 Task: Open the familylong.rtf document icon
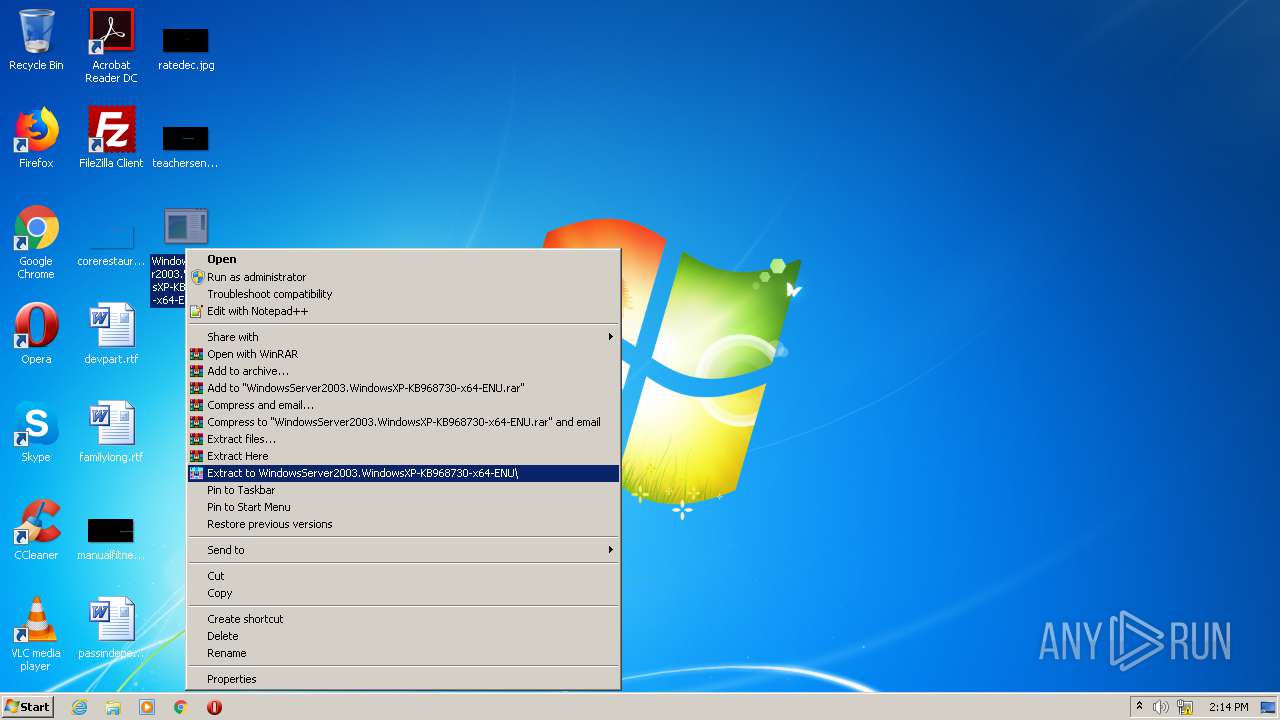[111, 432]
